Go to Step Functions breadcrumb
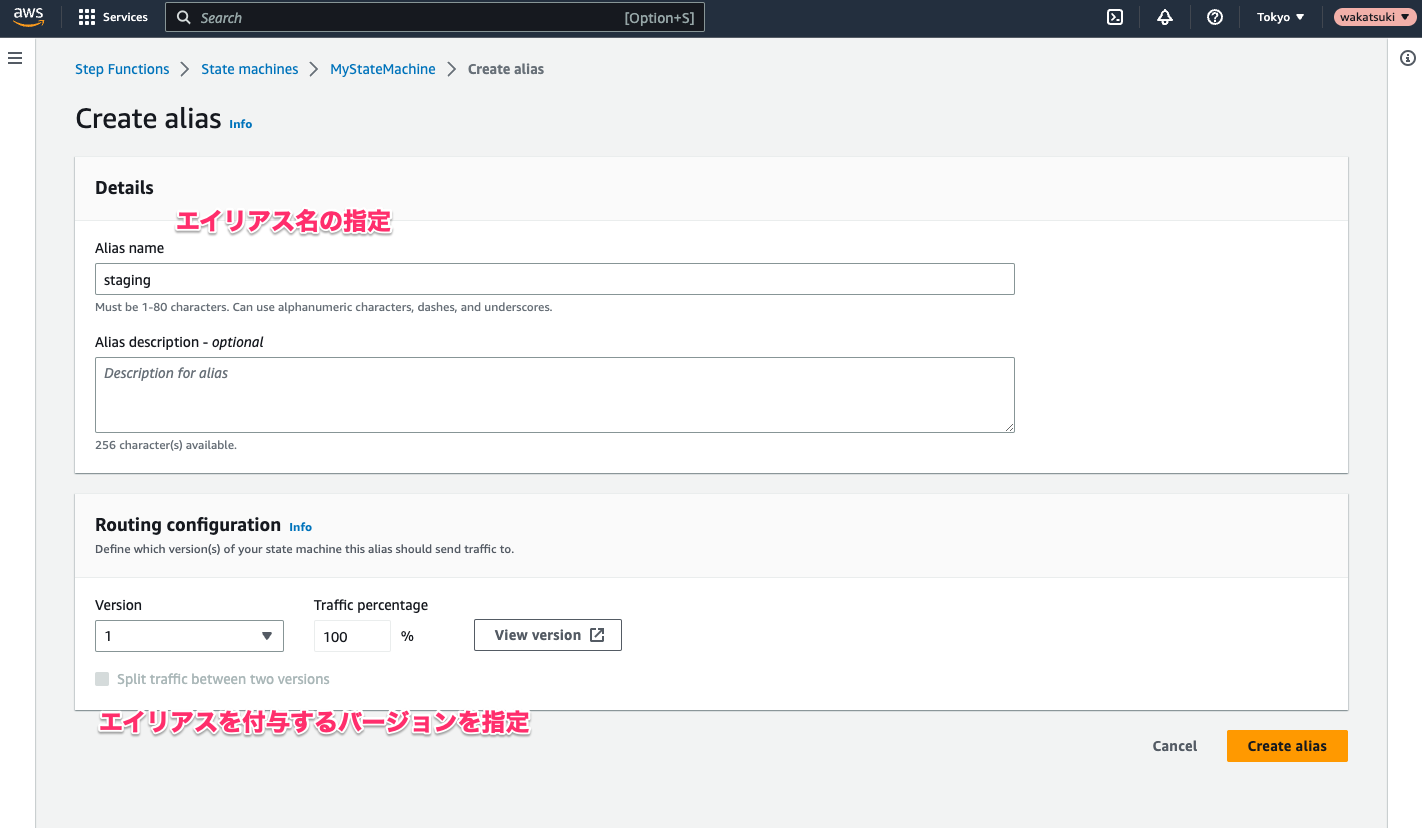 [122, 69]
